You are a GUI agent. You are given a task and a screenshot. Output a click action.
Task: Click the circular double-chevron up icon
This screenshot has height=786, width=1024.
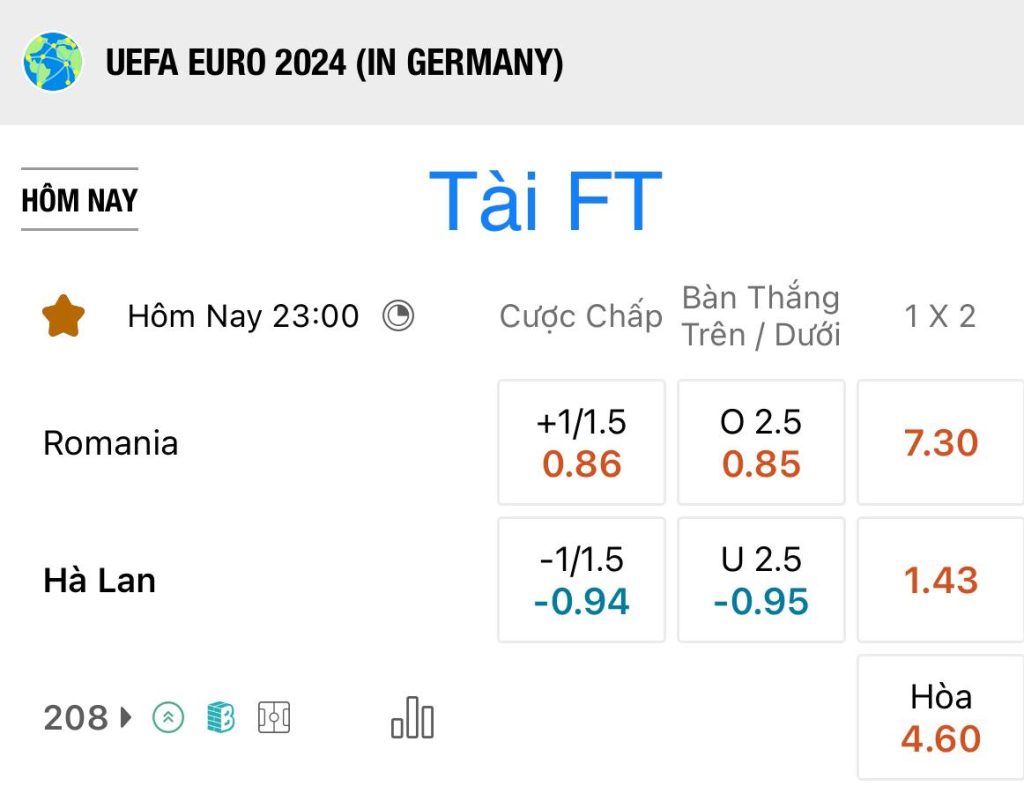[168, 717]
